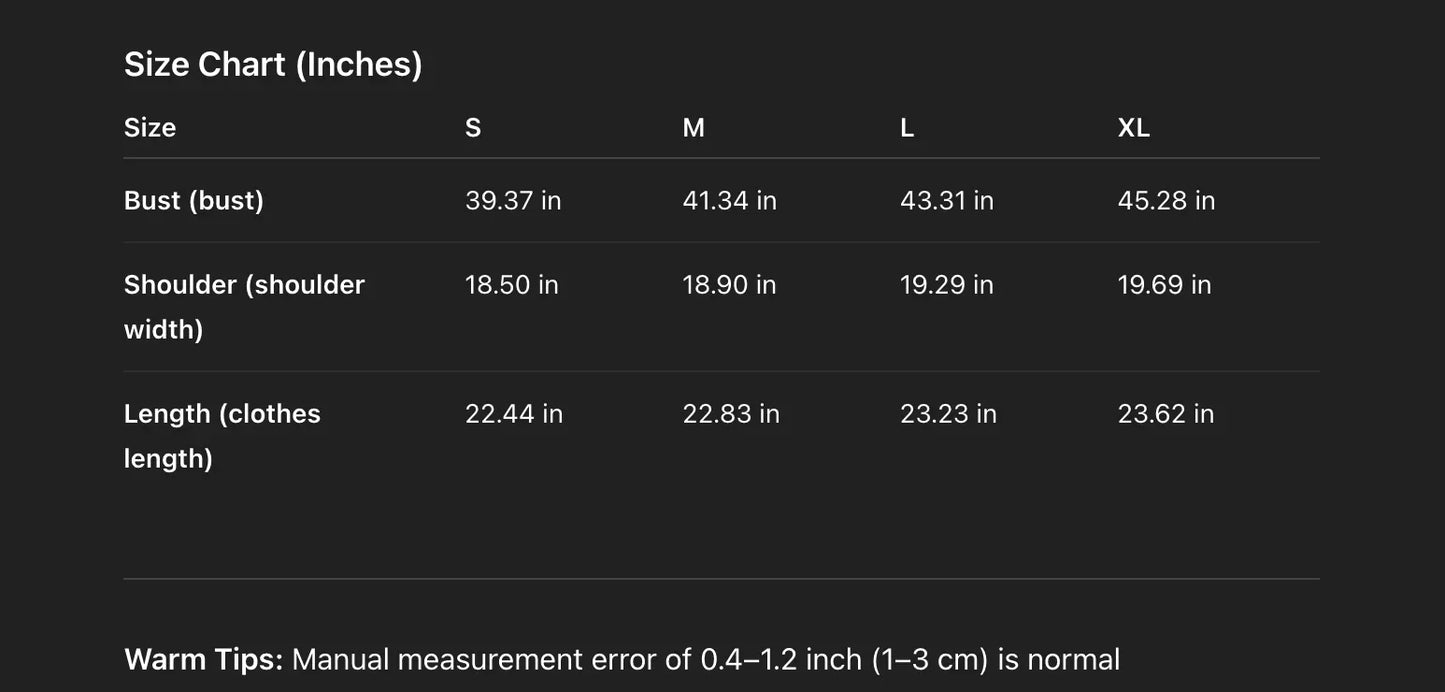
Task: Select the 22.44 in length value
Action: (514, 414)
